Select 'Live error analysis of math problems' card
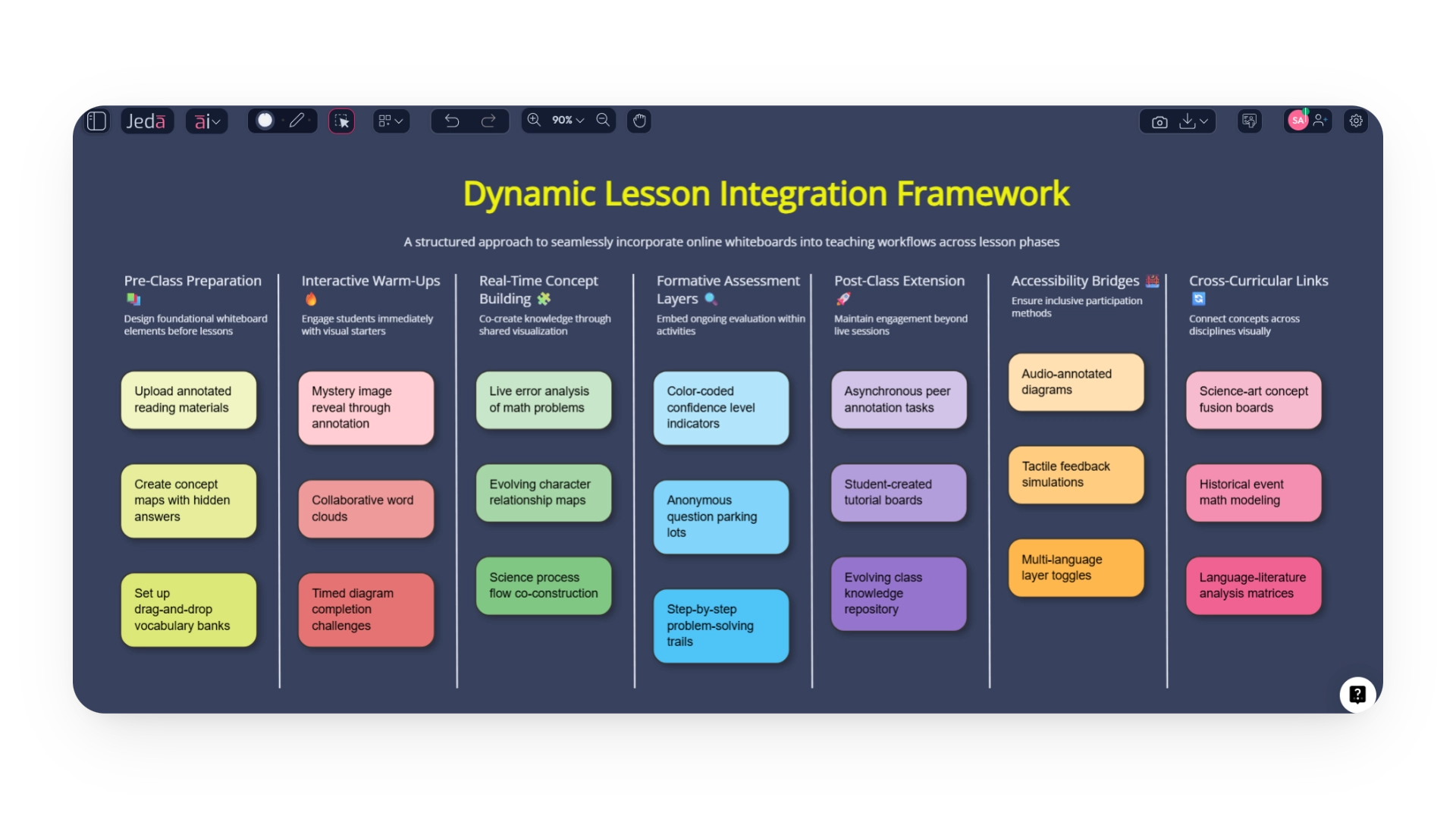The width and height of the screenshot is (1456, 819). point(544,400)
